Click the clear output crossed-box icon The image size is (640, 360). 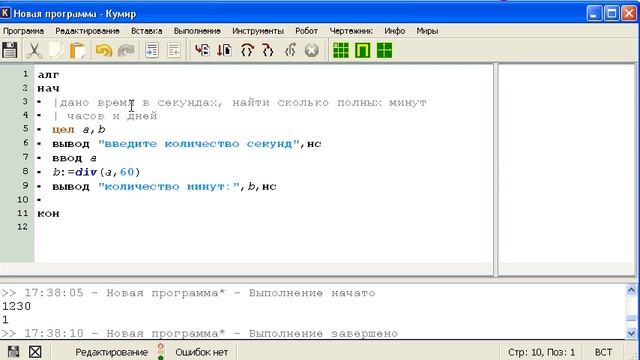point(35,352)
